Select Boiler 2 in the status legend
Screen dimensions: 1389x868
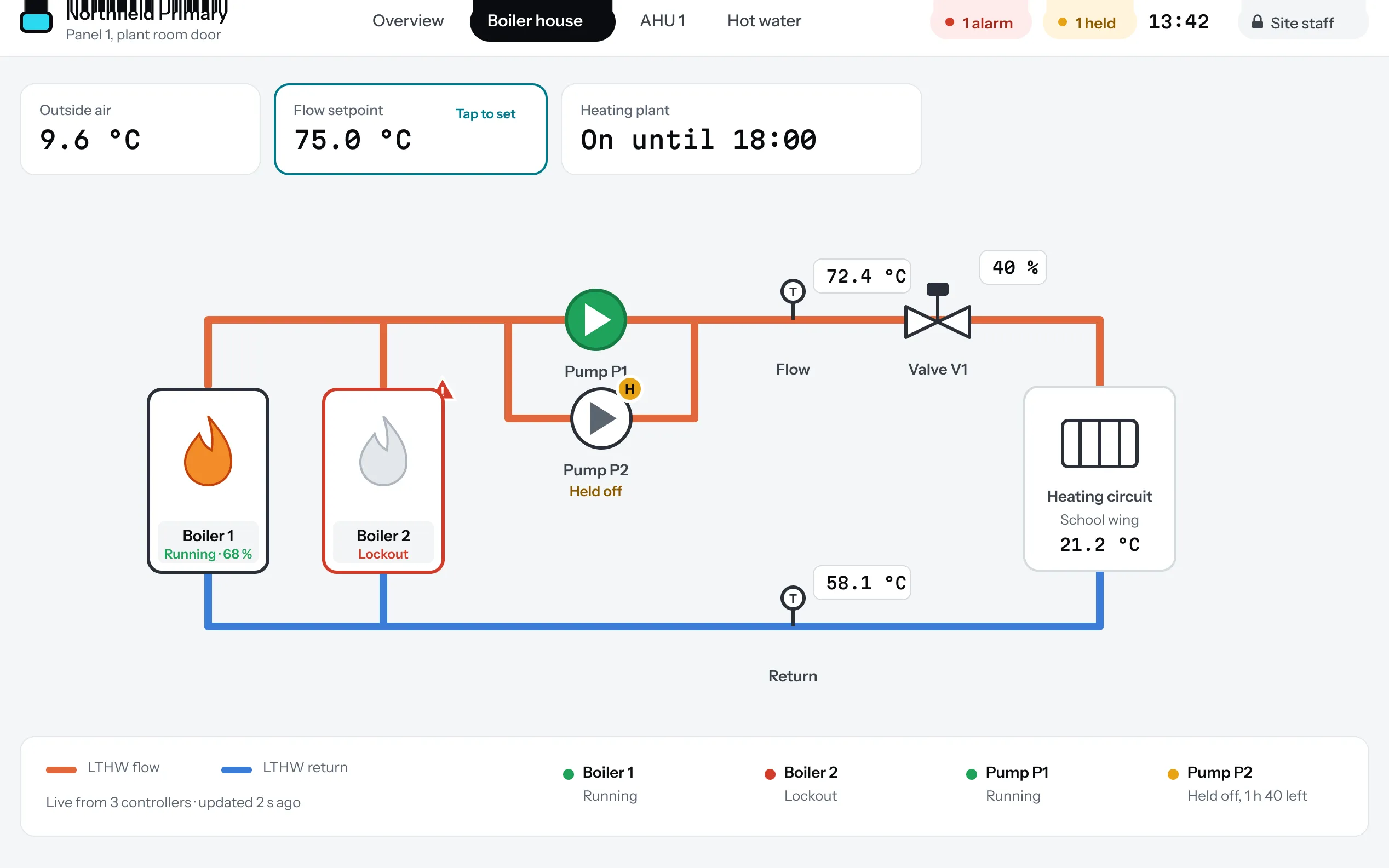[801, 784]
